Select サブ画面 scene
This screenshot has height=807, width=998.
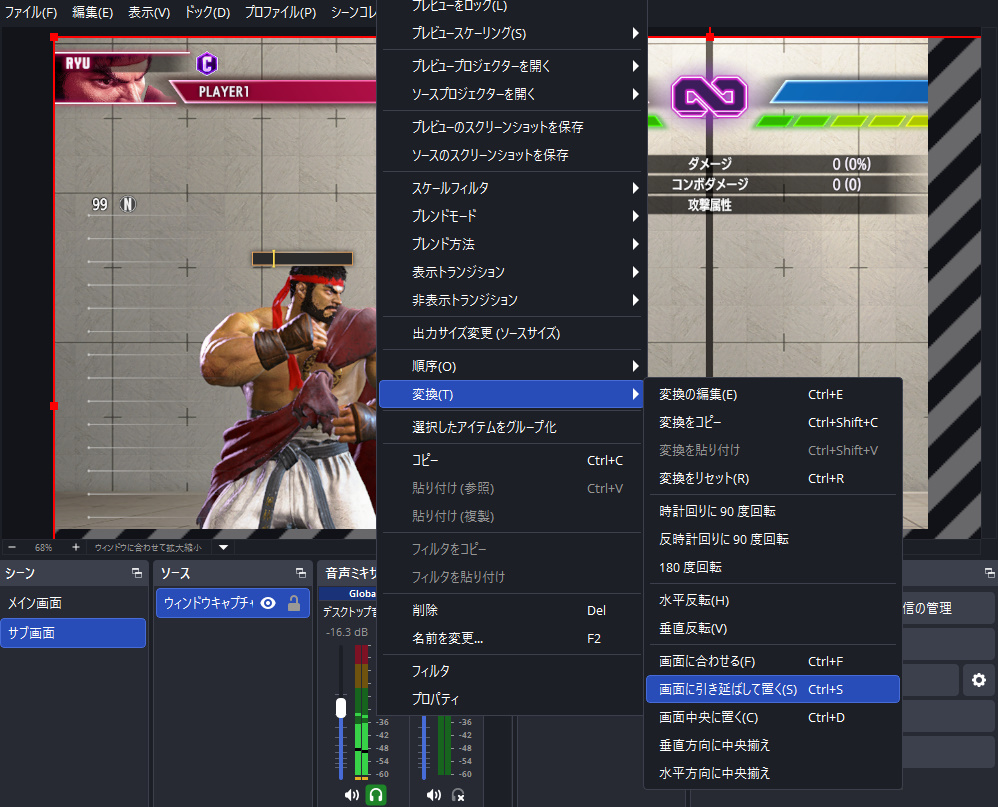(x=73, y=633)
